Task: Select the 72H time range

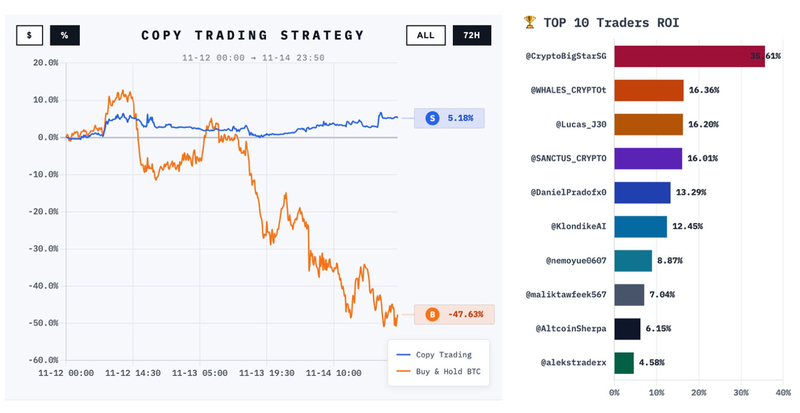Action: point(469,36)
